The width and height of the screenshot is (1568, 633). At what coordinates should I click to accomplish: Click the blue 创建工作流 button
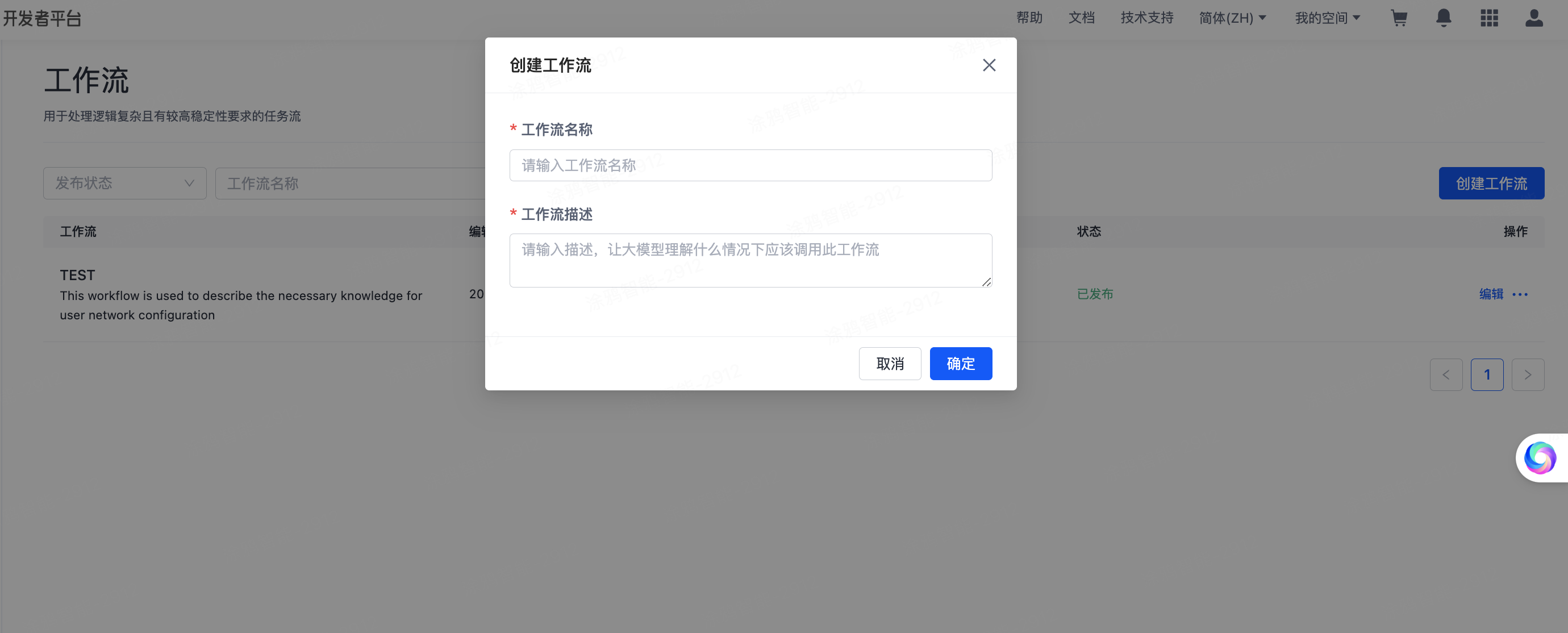click(1491, 183)
